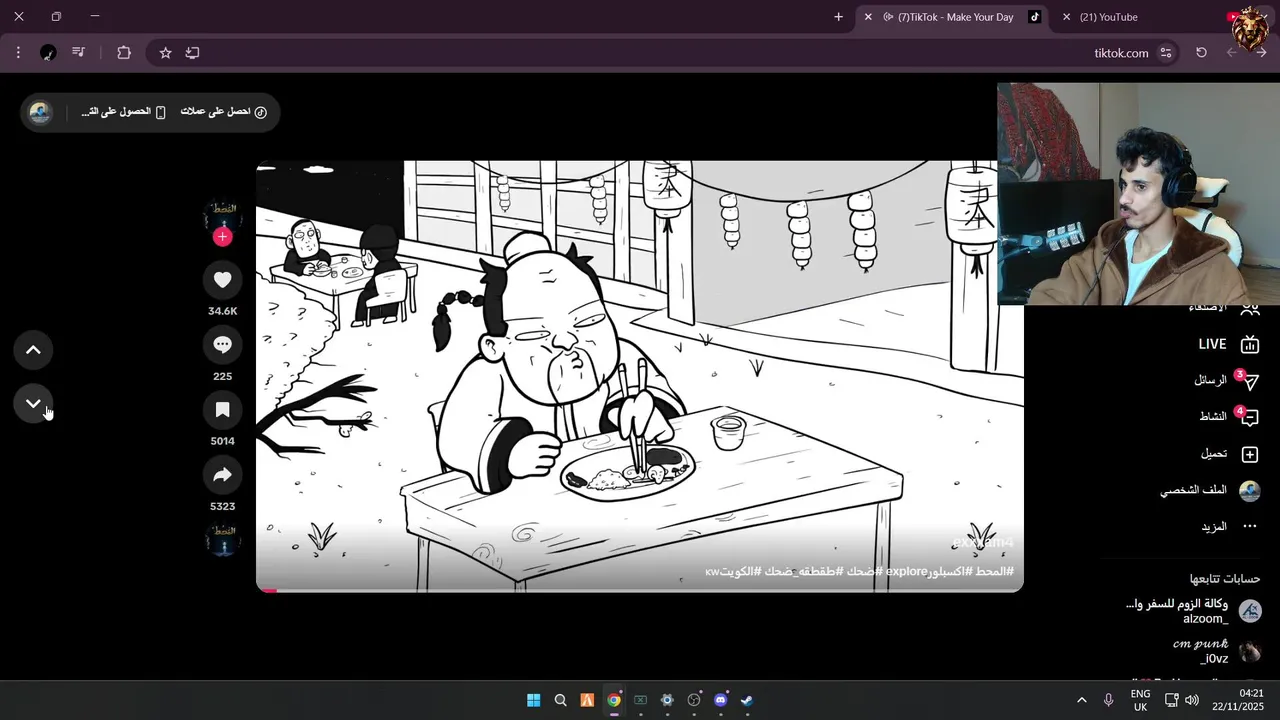Click the three dots More icon

coord(1249,526)
